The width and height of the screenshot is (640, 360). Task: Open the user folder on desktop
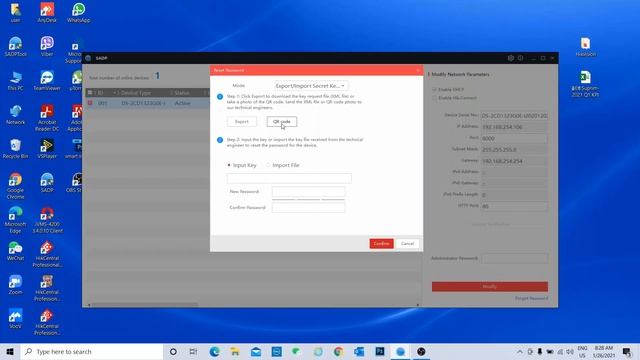(16, 12)
